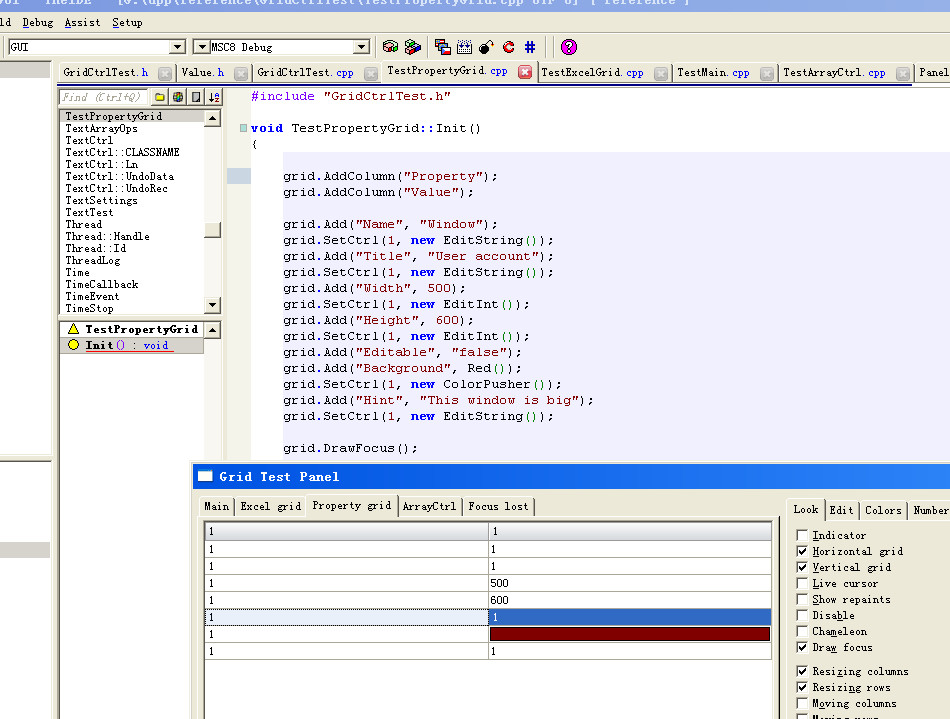Click the Find (Ctrl+Q) search field
This screenshot has width=950, height=719.
[x=103, y=97]
